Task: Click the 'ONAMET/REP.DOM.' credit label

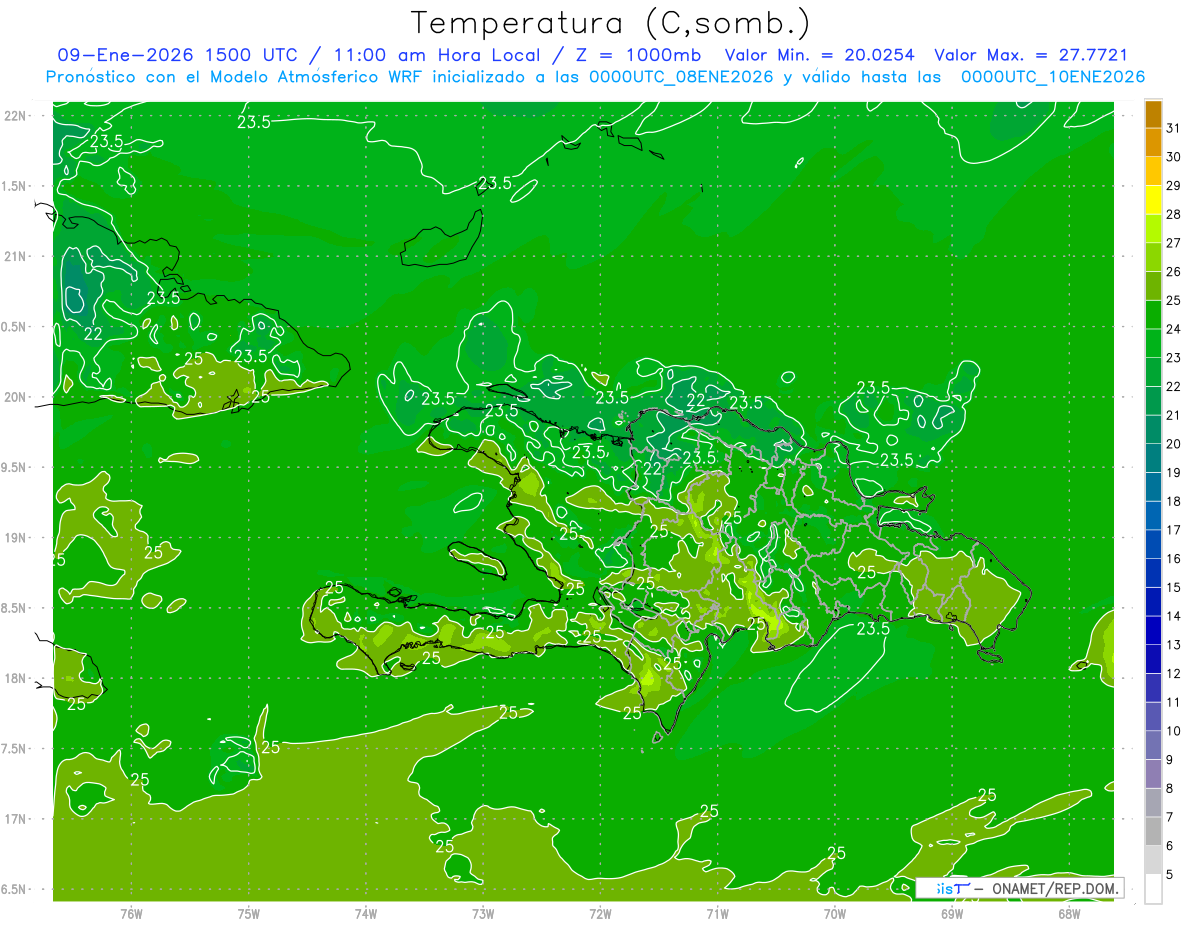Action: (1054, 888)
